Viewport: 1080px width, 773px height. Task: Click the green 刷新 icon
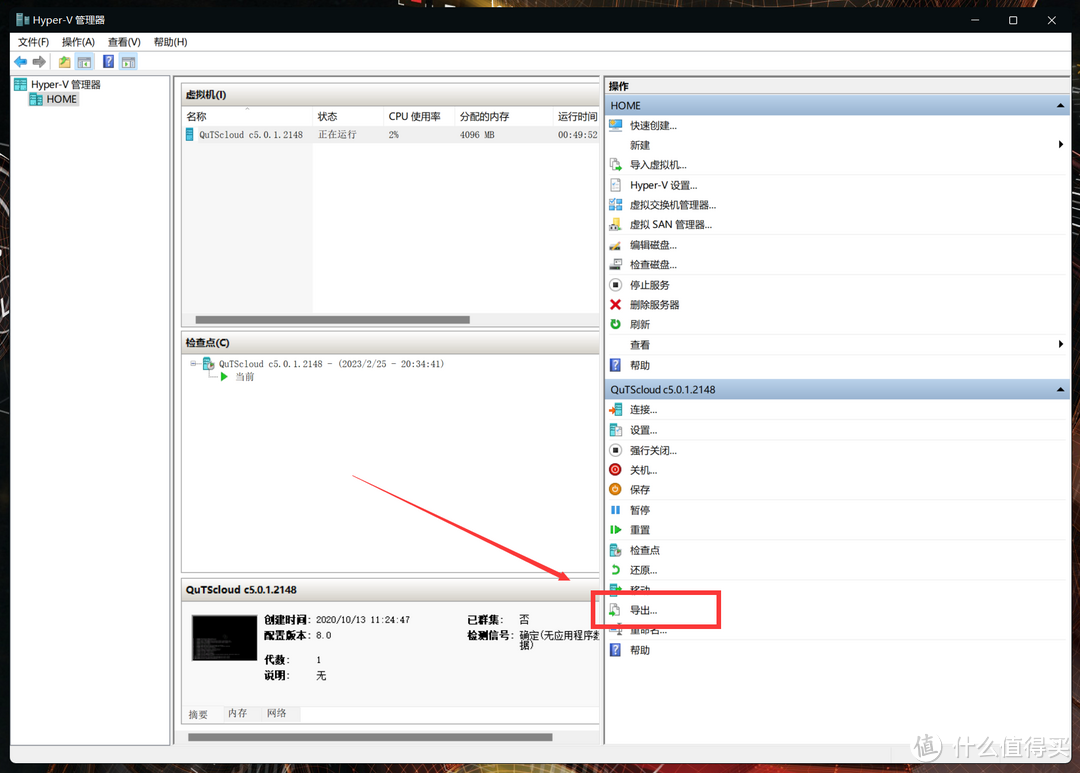pyautogui.click(x=616, y=324)
